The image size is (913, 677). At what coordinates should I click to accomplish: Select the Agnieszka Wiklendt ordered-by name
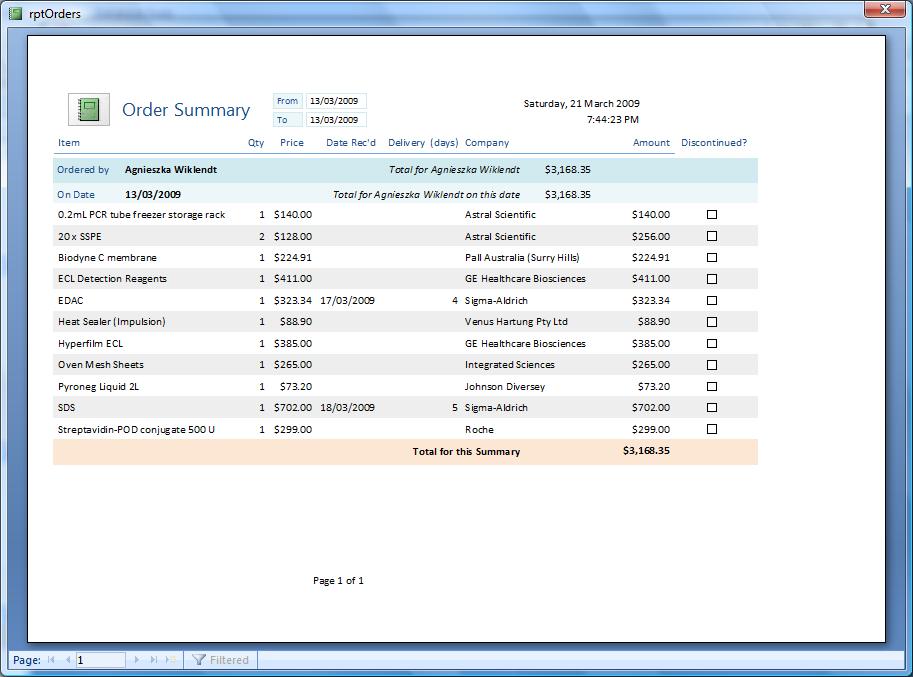point(171,170)
